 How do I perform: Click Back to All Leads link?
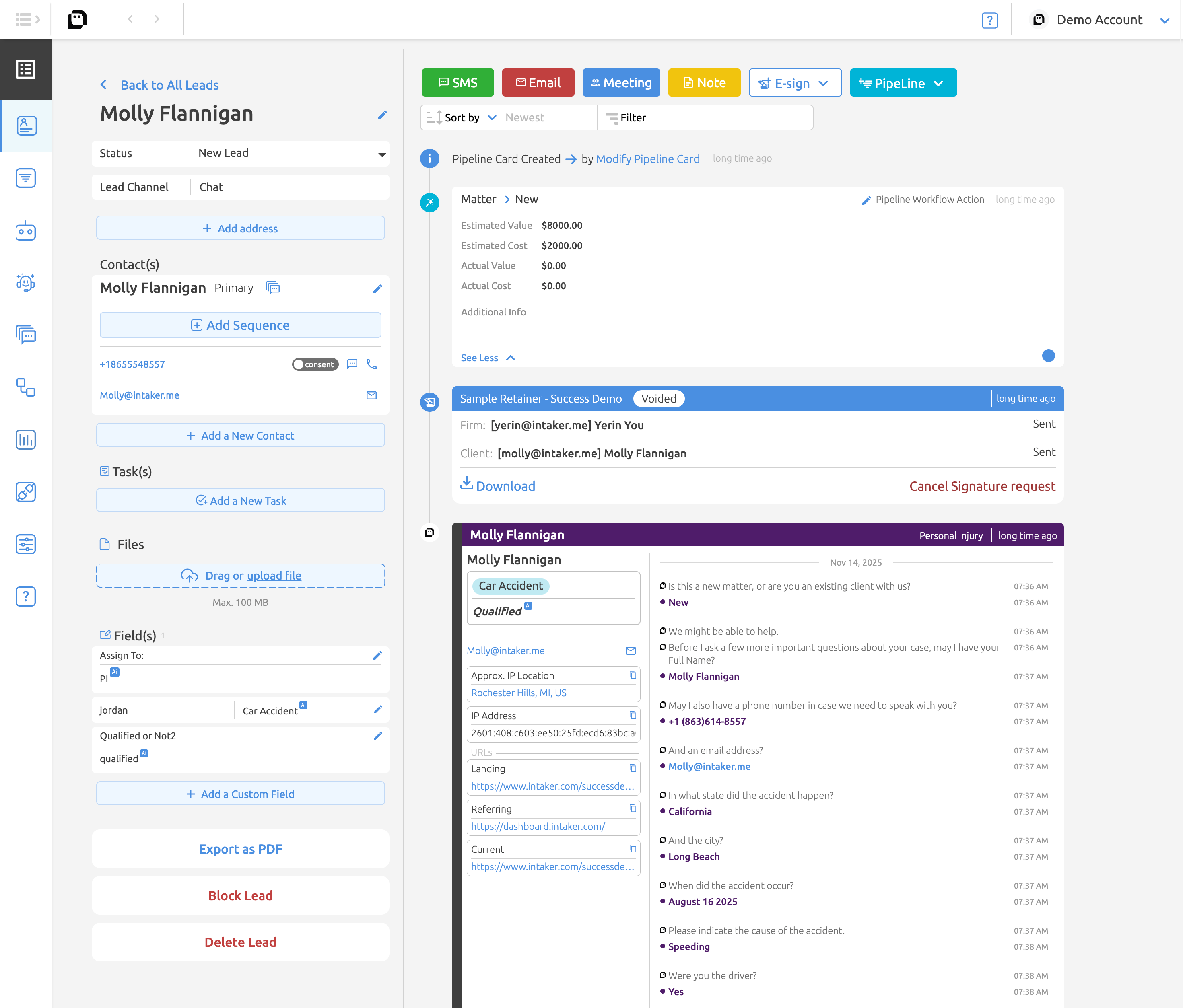point(169,85)
